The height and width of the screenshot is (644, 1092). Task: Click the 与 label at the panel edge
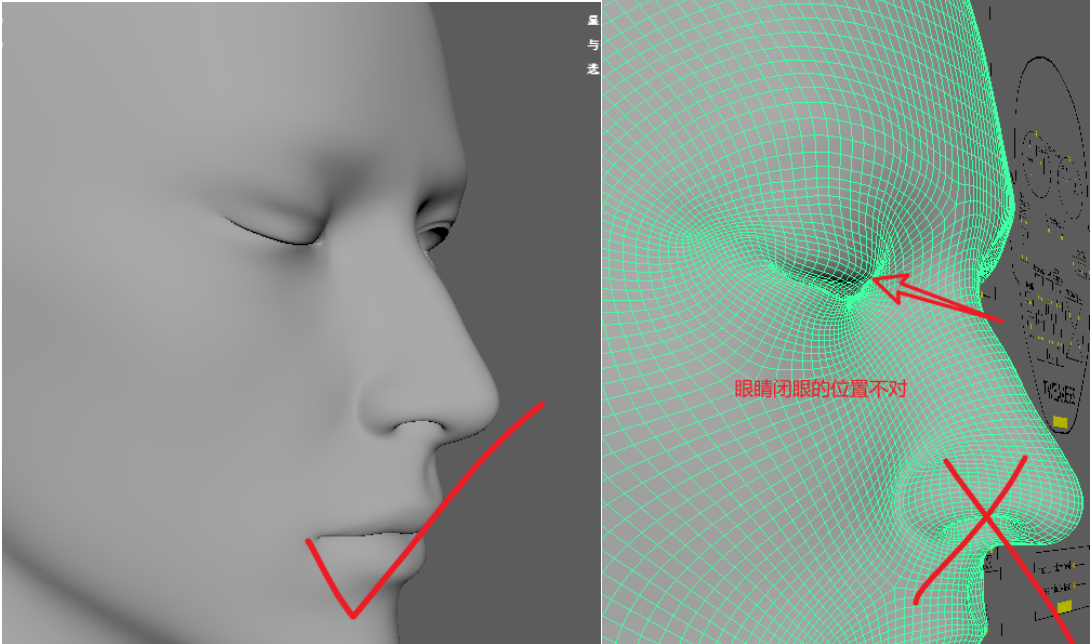pos(592,44)
